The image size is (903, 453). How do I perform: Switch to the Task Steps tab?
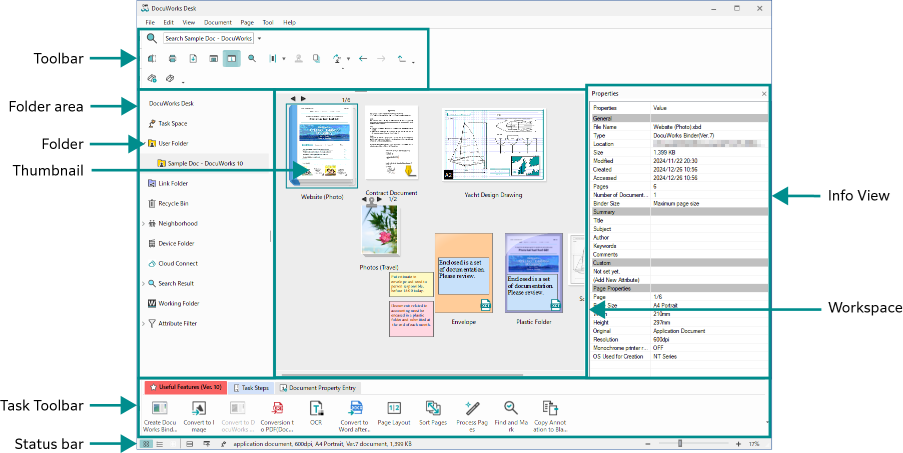pyautogui.click(x=252, y=387)
